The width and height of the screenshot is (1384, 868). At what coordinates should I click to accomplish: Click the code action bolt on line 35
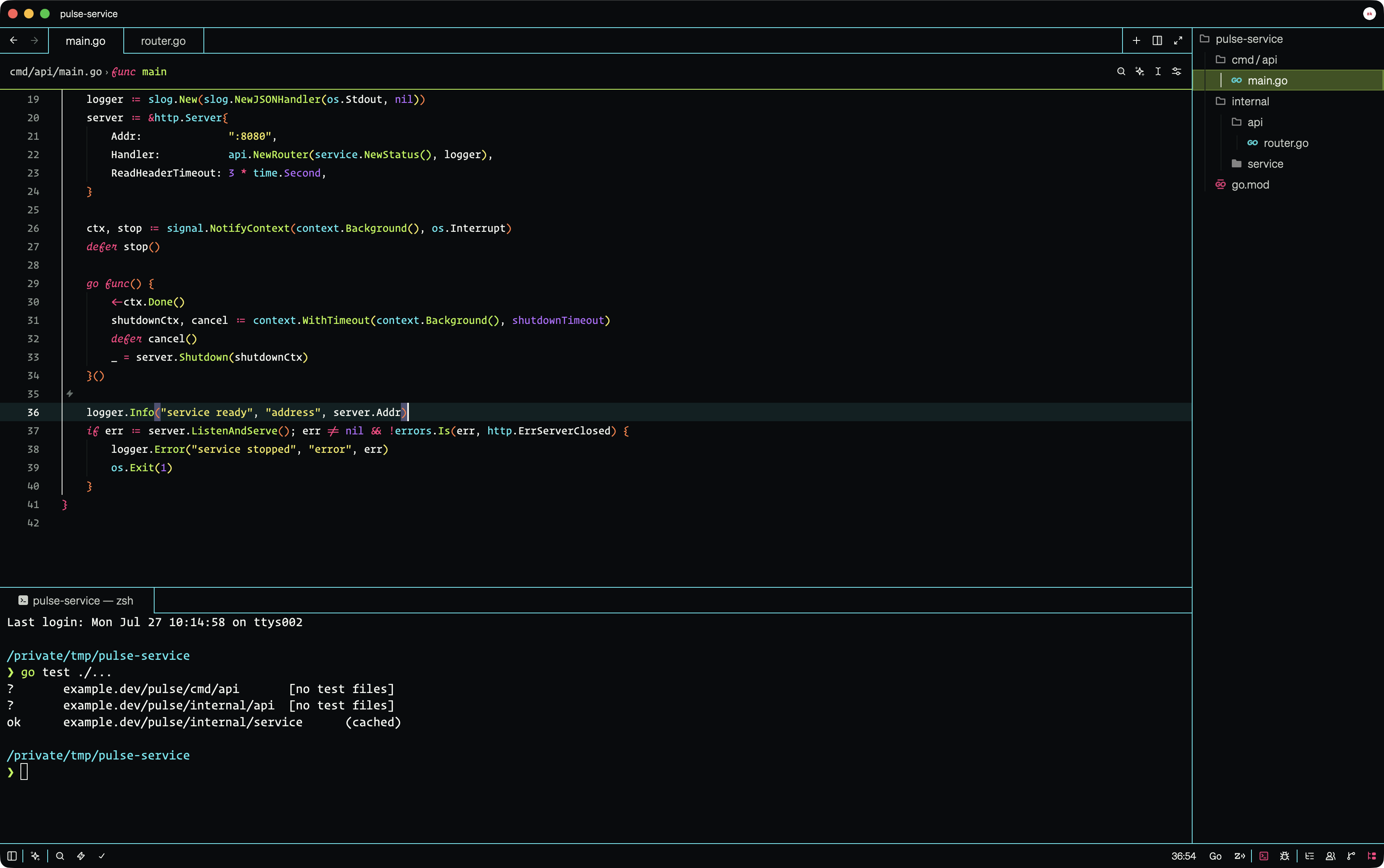pos(69,394)
